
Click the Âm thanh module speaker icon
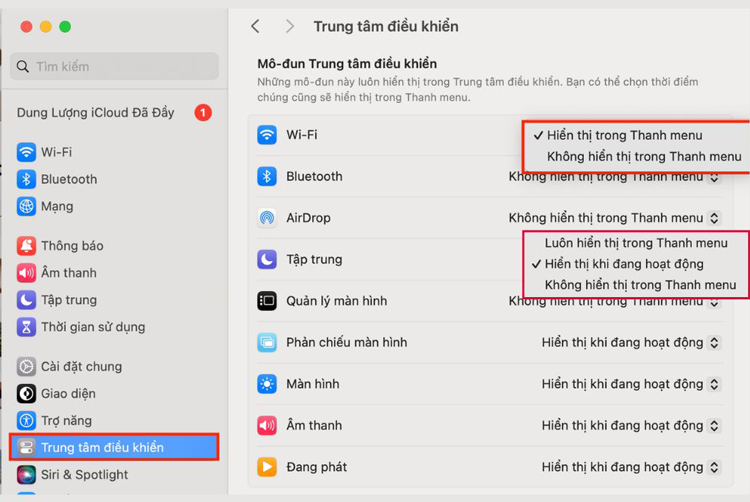267,426
